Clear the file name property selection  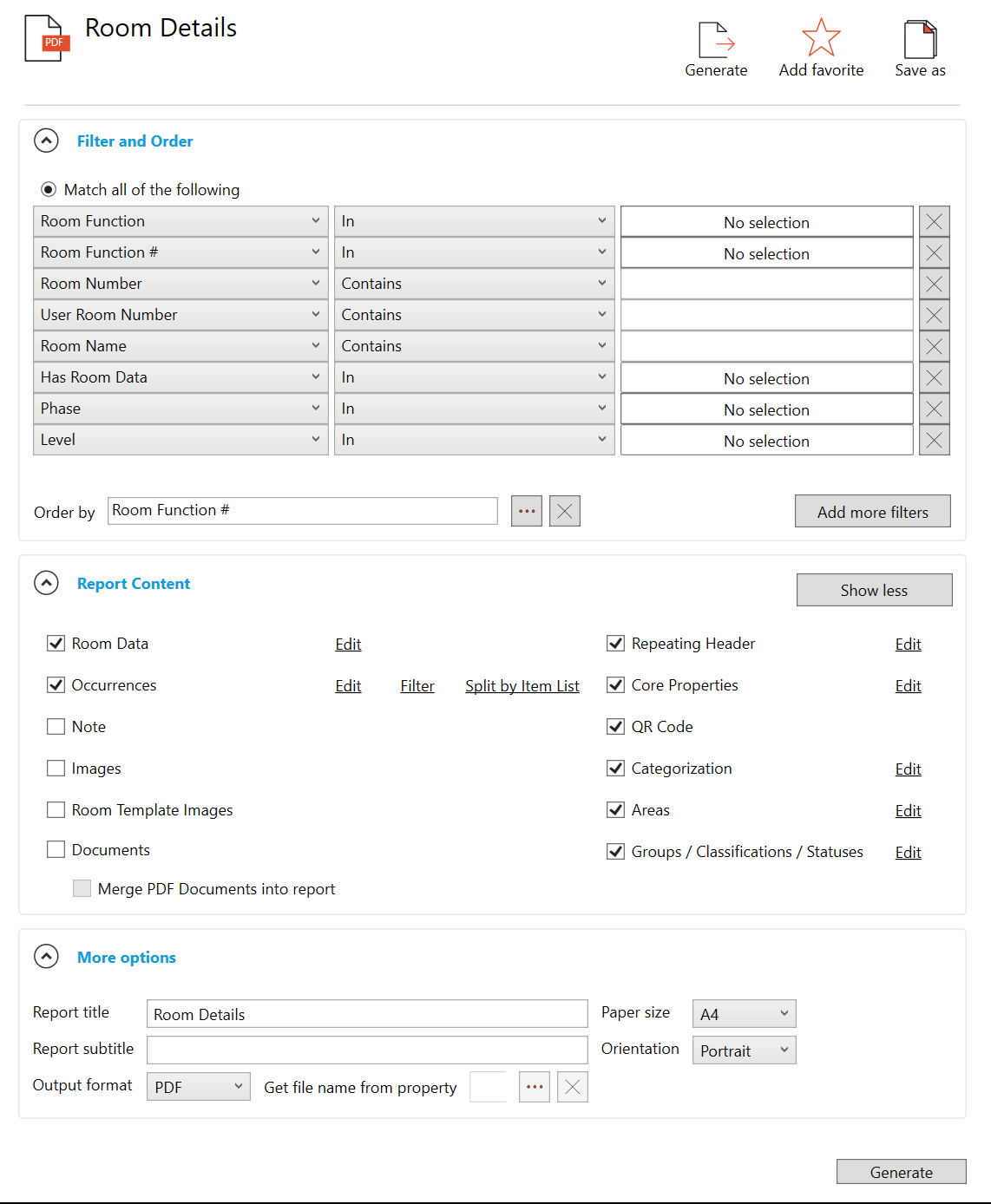[x=573, y=1087]
